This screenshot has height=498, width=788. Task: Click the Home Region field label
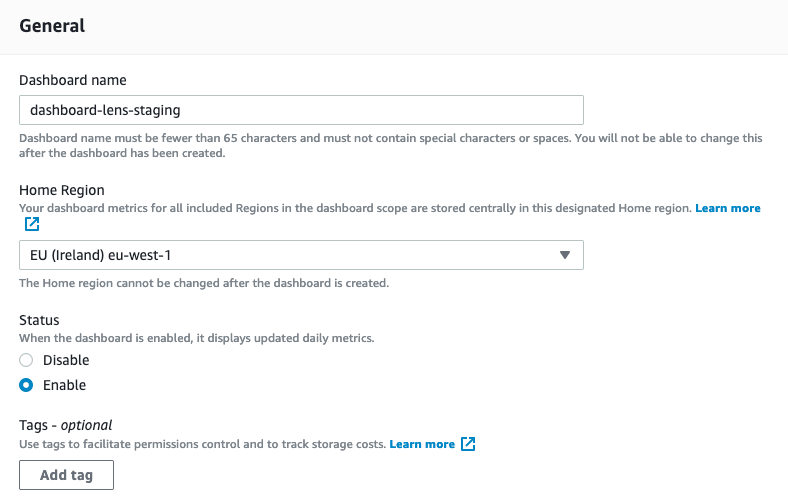coord(62,190)
